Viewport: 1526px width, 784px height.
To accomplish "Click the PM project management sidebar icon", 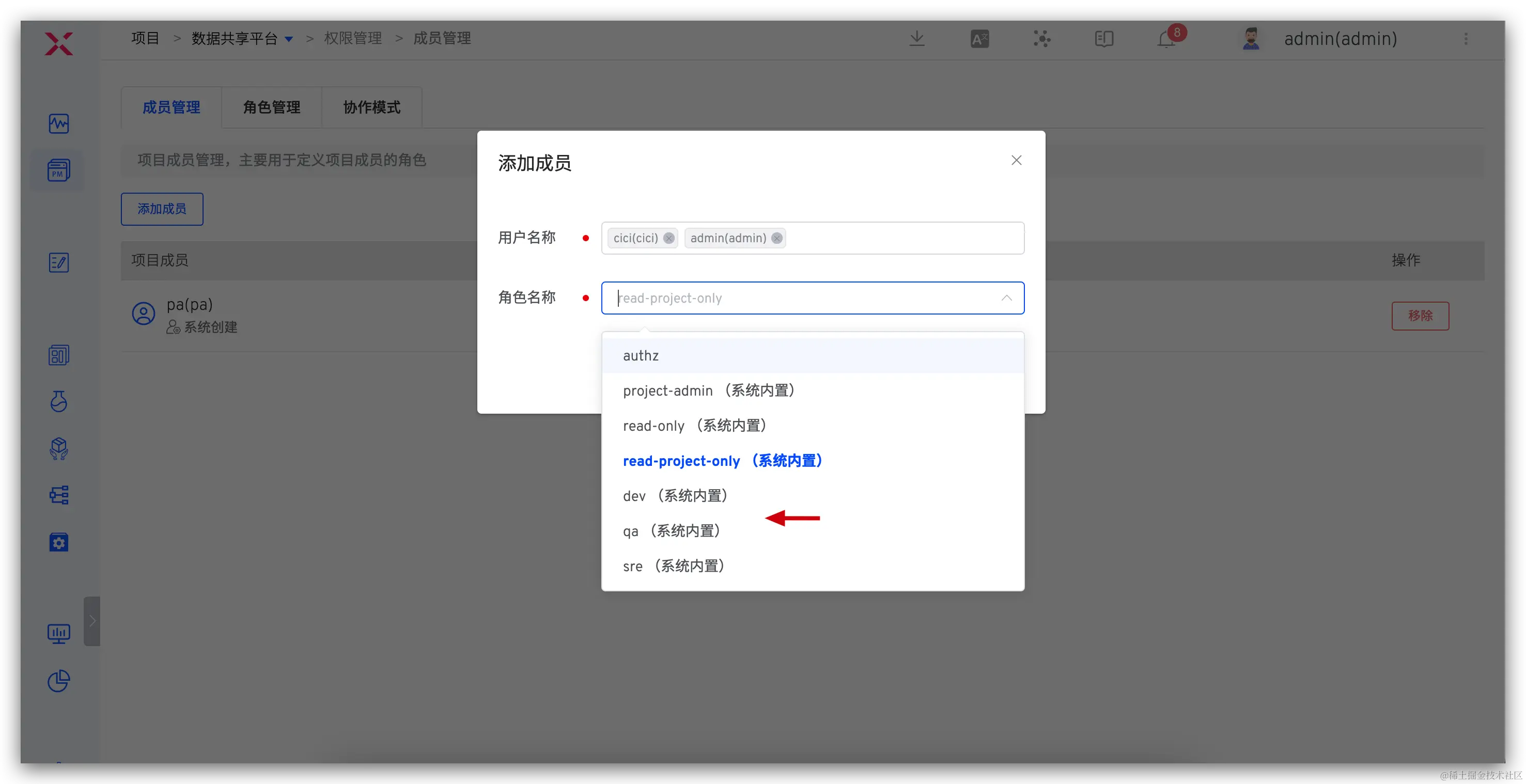I will (58, 170).
